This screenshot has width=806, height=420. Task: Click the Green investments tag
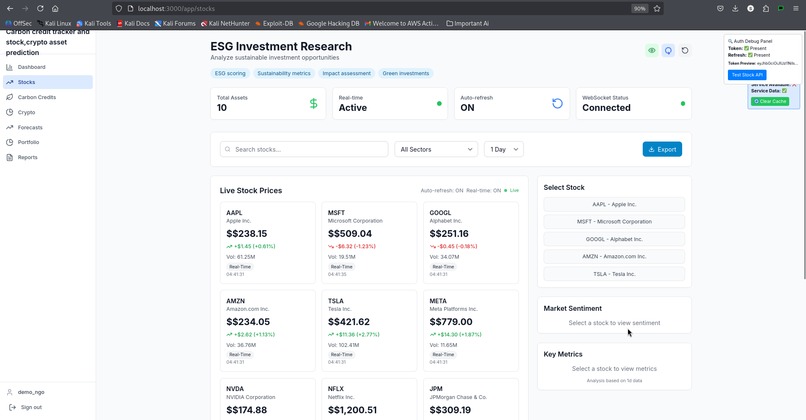(x=406, y=74)
